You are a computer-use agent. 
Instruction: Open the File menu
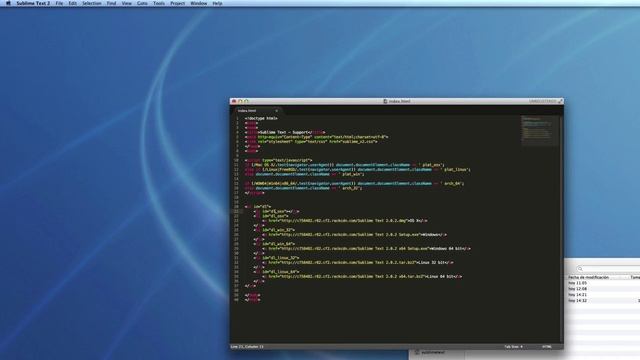(x=60, y=3)
